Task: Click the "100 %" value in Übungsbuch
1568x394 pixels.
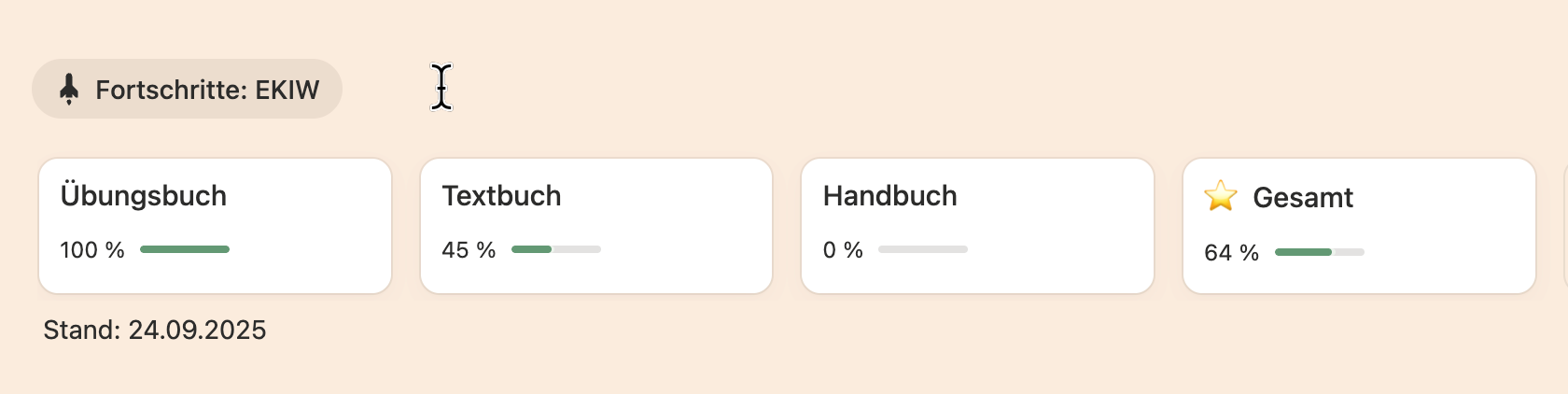Action: click(92, 250)
